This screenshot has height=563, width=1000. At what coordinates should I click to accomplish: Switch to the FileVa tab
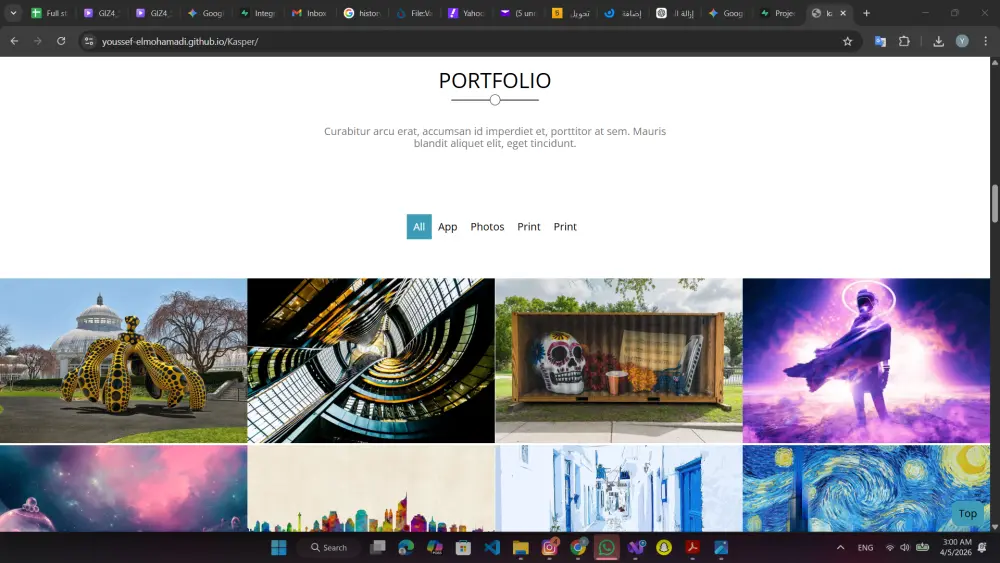[x=414, y=13]
